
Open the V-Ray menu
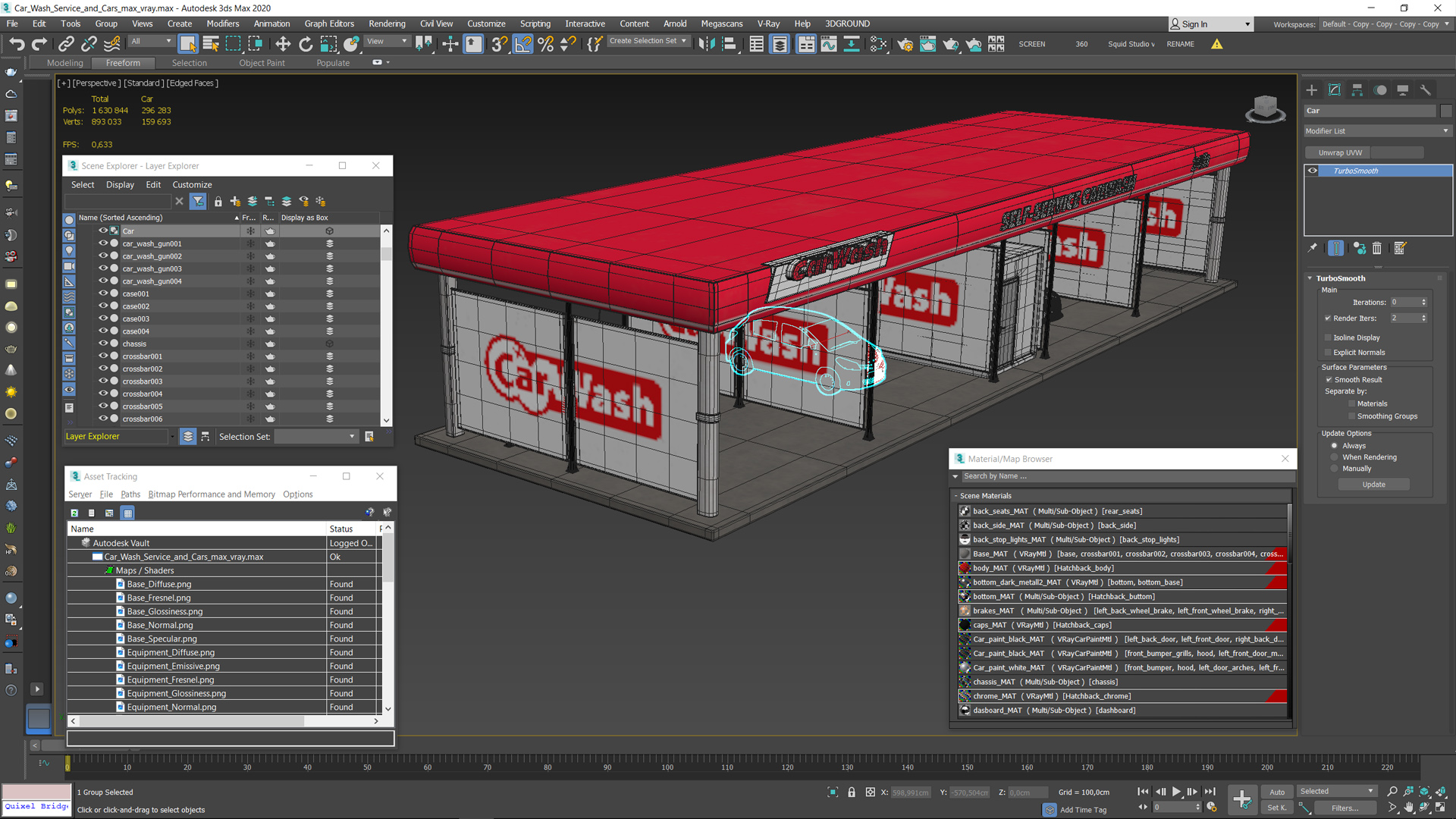[x=767, y=24]
